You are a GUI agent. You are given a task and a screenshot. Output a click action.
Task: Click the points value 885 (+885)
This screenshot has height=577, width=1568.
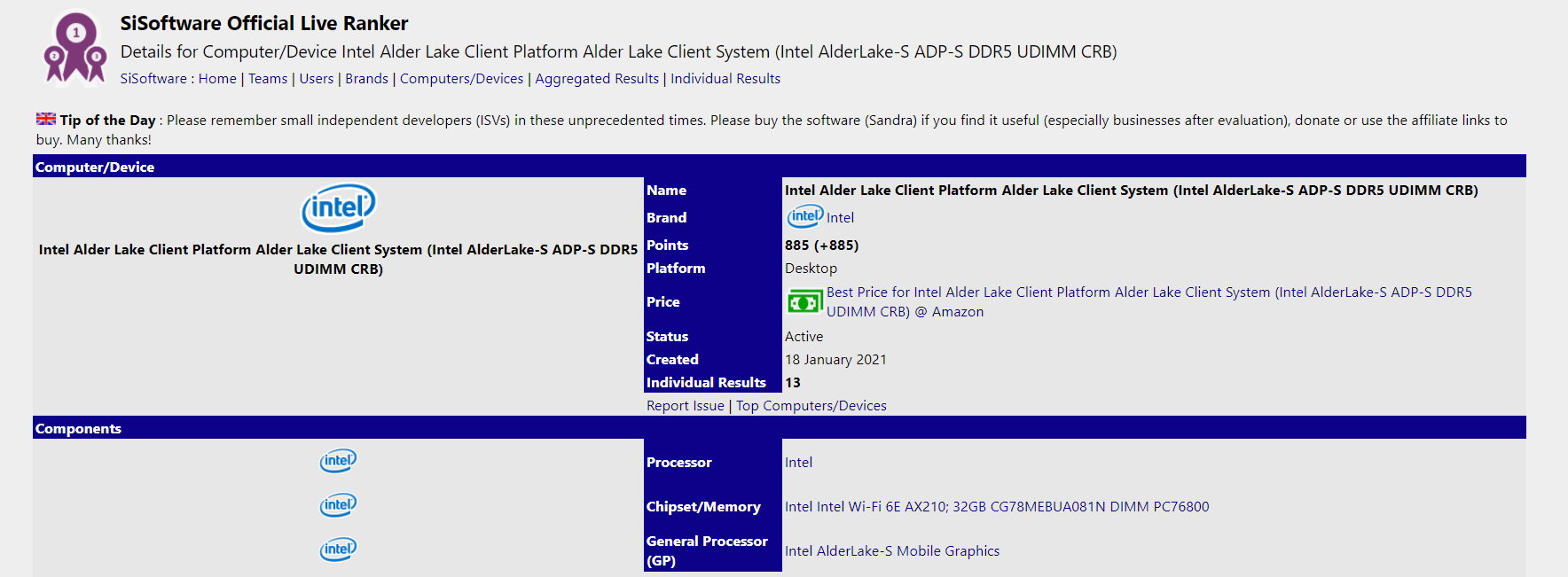(x=821, y=246)
